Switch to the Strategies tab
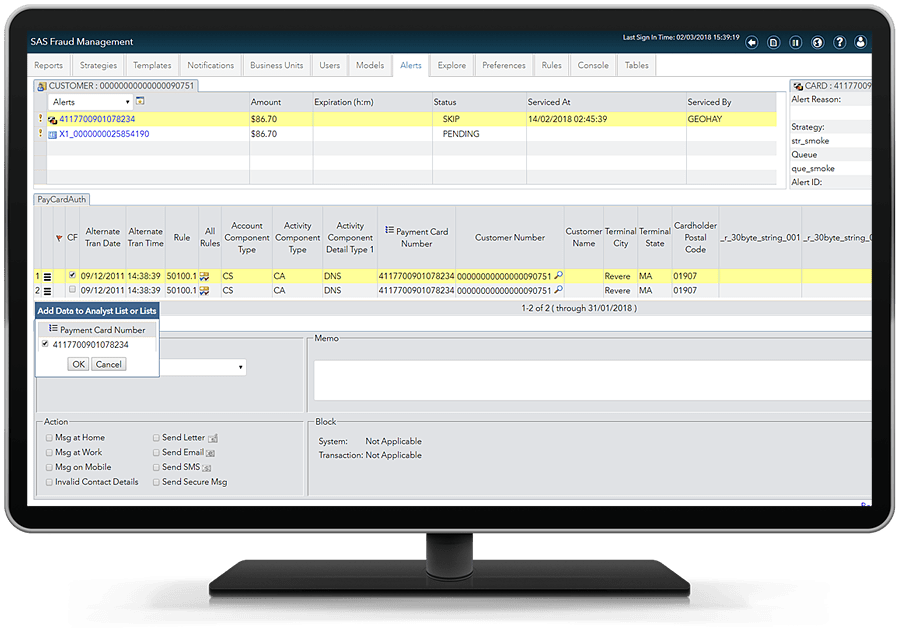The height and width of the screenshot is (629, 900). (x=99, y=66)
